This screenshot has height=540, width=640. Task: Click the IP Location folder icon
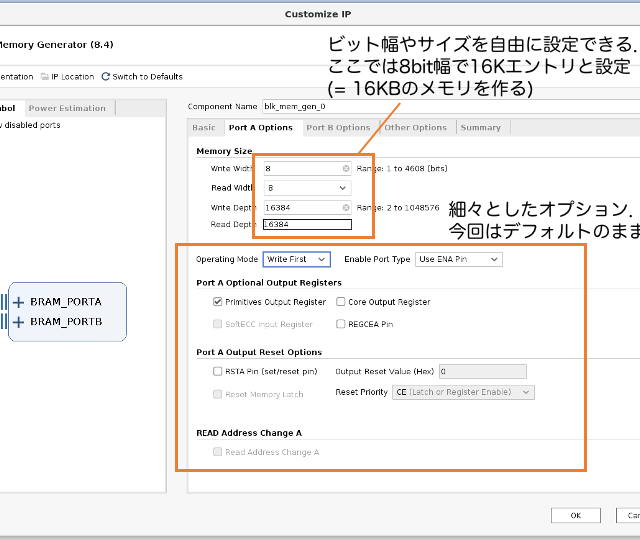point(44,77)
